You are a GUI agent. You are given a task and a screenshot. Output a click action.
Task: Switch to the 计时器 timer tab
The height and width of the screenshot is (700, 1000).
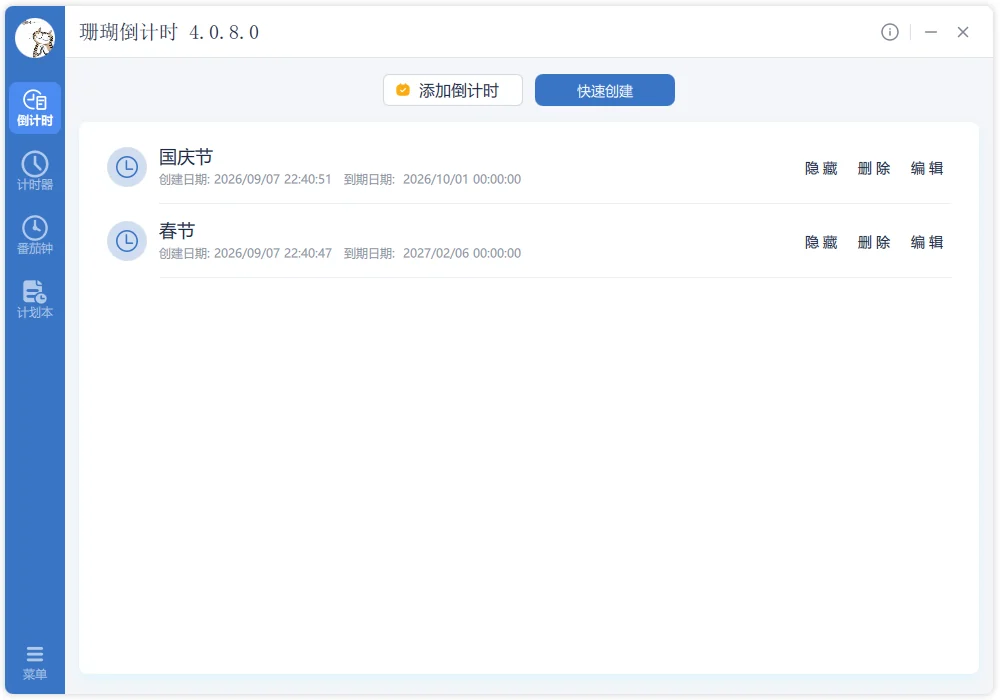(x=35, y=171)
